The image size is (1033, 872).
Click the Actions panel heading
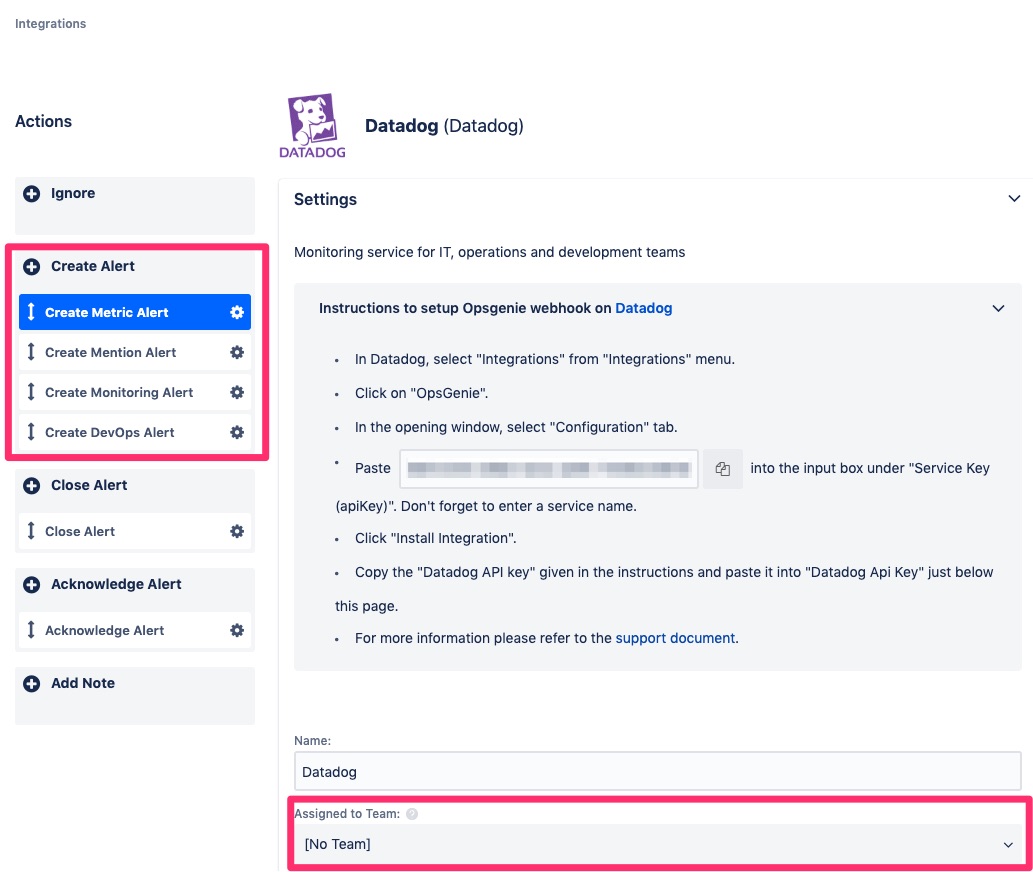(x=43, y=121)
